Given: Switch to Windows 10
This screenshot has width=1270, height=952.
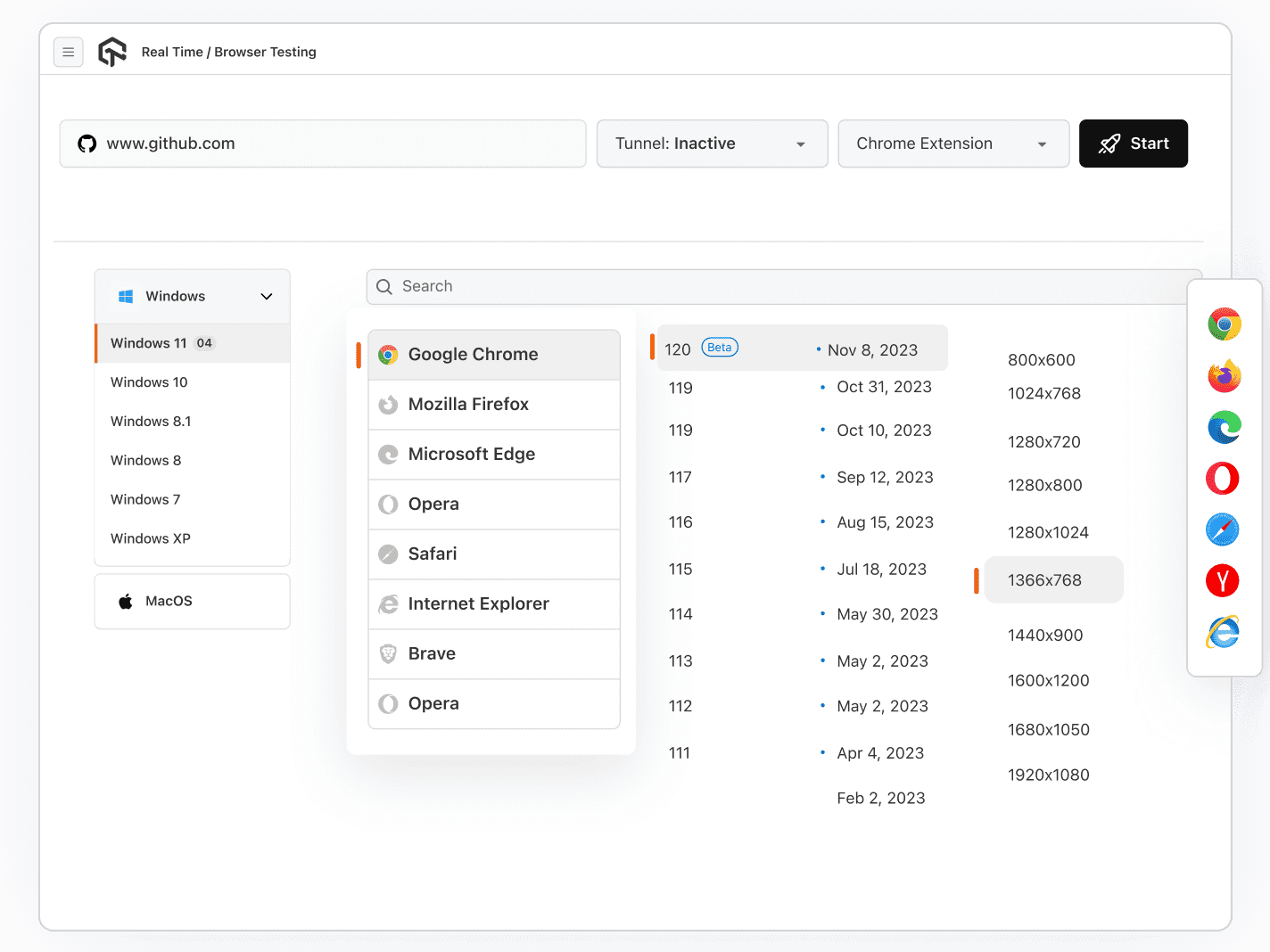Looking at the screenshot, I should [x=148, y=382].
